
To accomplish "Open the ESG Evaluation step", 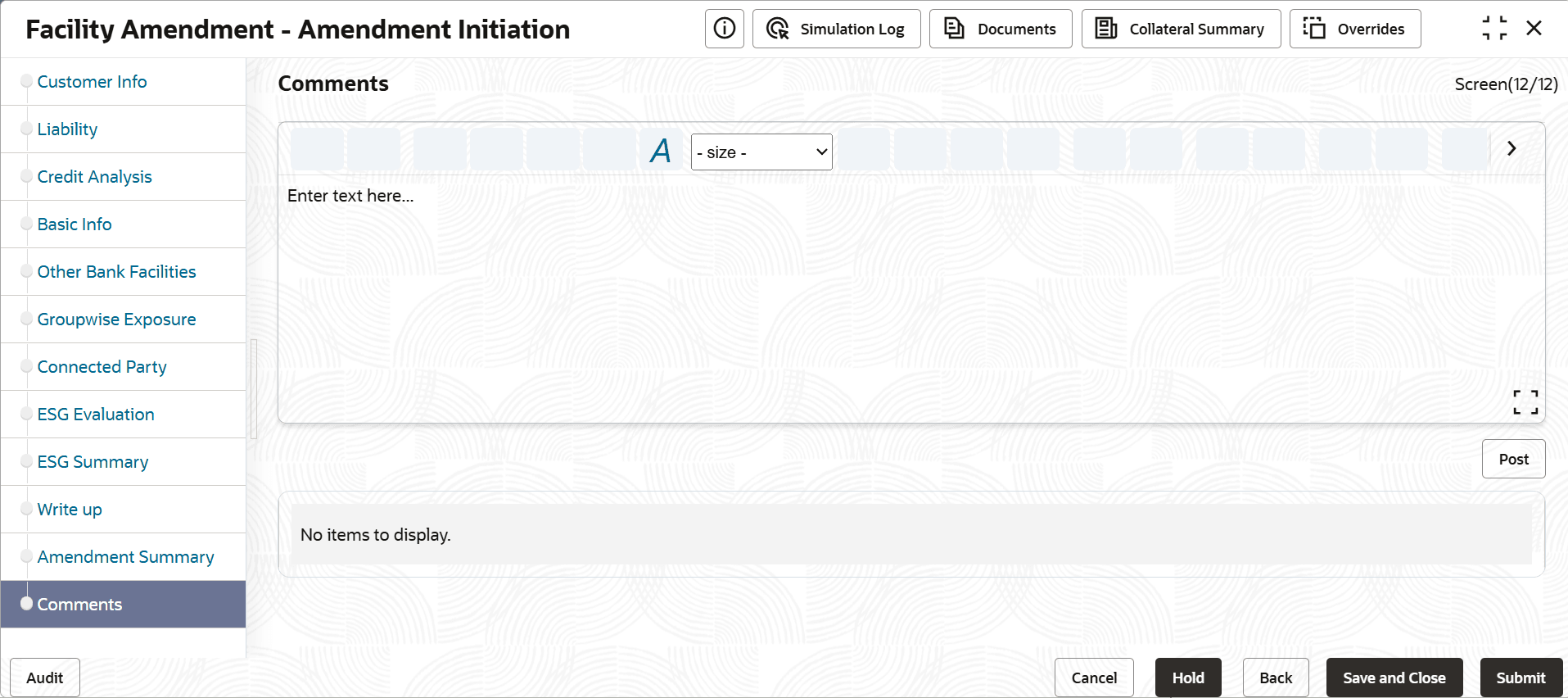I will [96, 415].
